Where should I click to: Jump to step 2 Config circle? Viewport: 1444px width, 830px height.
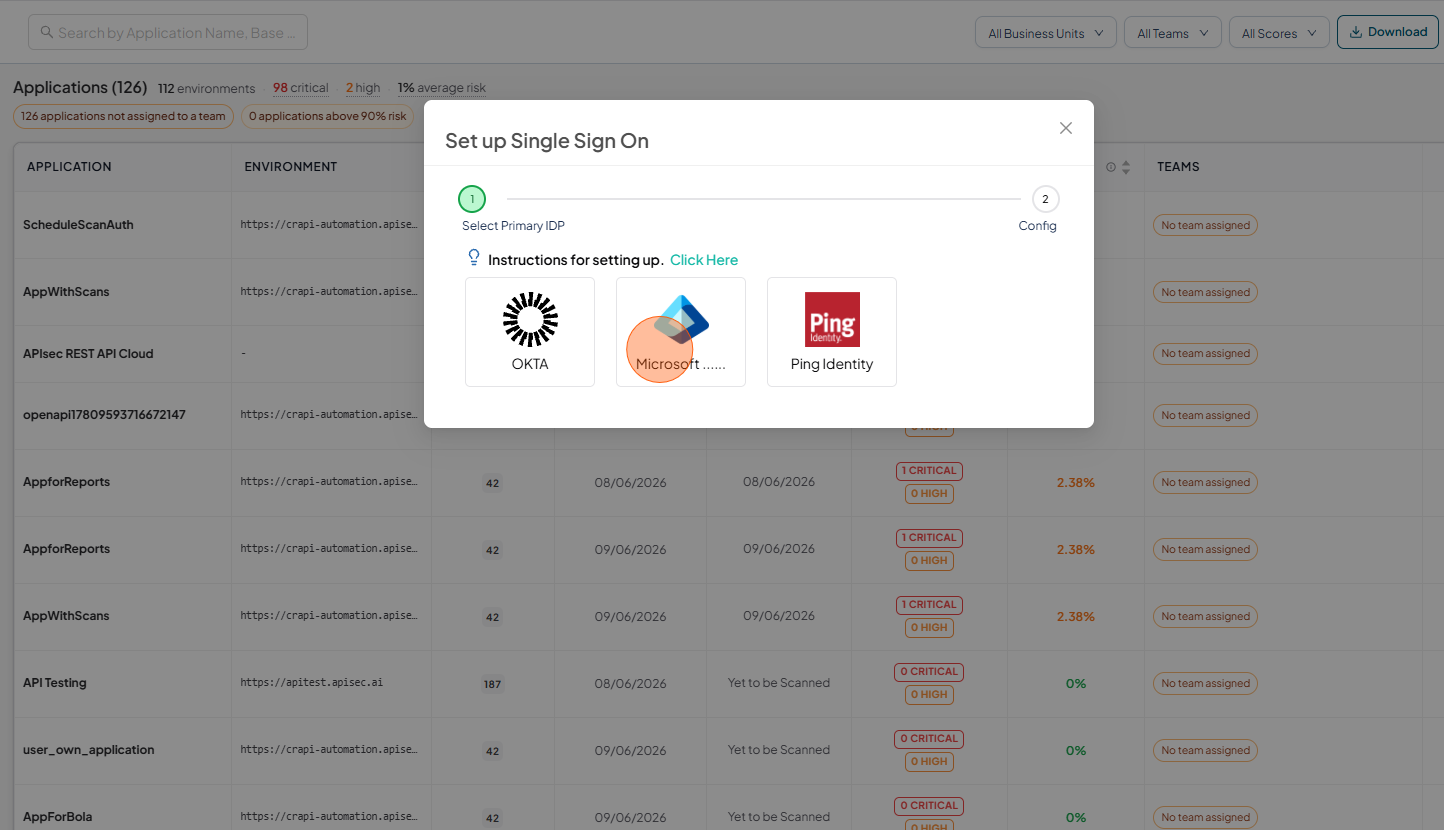(1045, 199)
